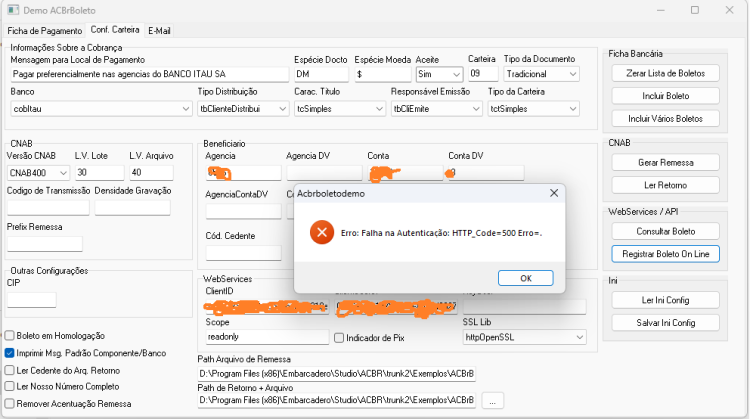Click Registrar Boleto On Line button

click(x=665, y=254)
